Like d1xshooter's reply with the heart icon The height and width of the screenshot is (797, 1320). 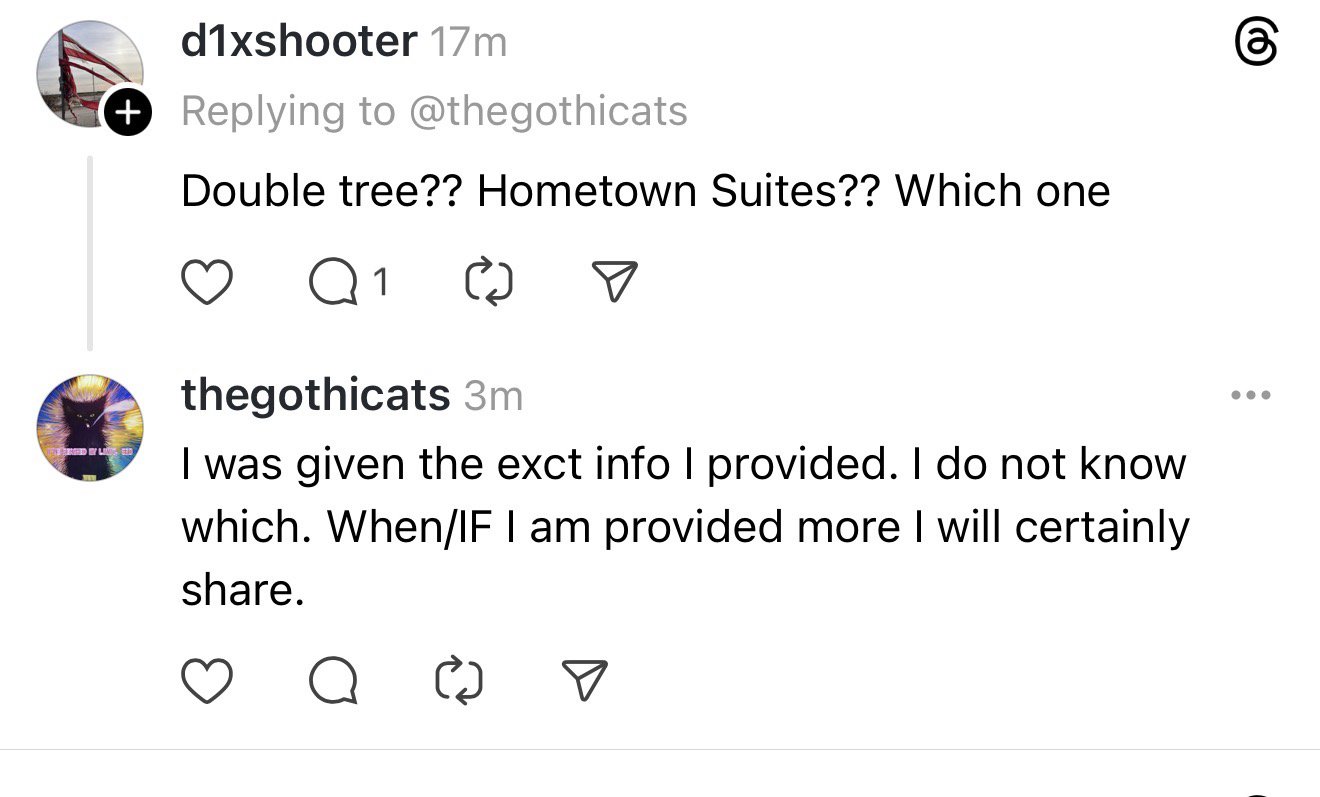click(207, 283)
